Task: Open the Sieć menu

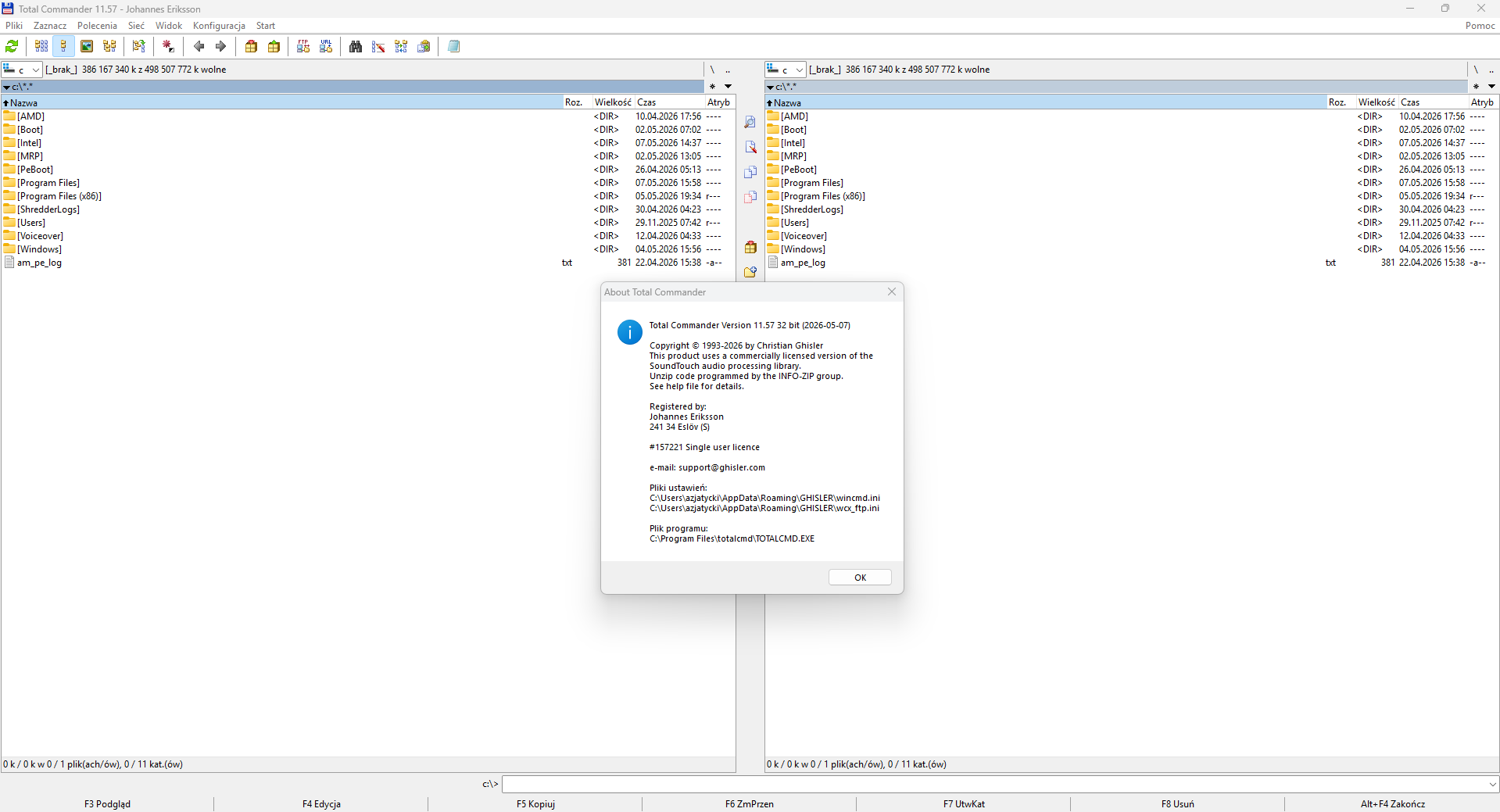Action: pos(136,26)
